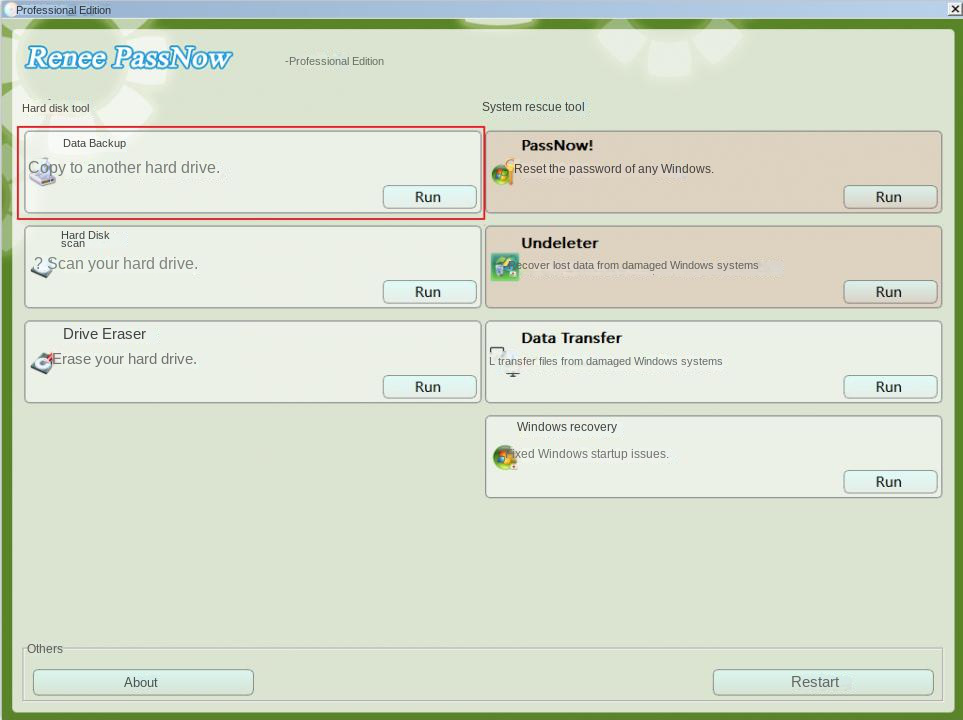Click the Drive Eraser icon

pyautogui.click(x=42, y=363)
